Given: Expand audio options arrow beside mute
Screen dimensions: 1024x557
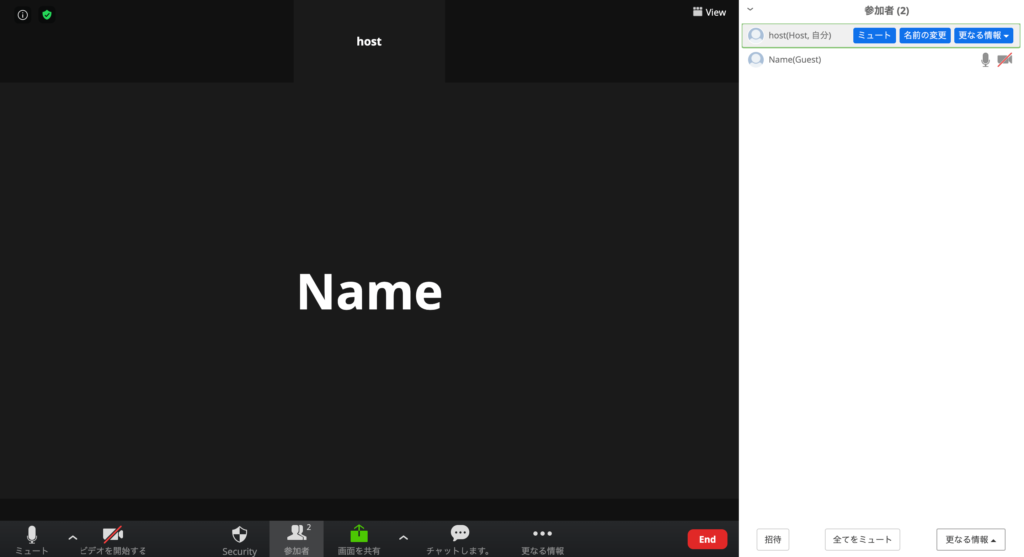Looking at the screenshot, I should (x=72, y=537).
